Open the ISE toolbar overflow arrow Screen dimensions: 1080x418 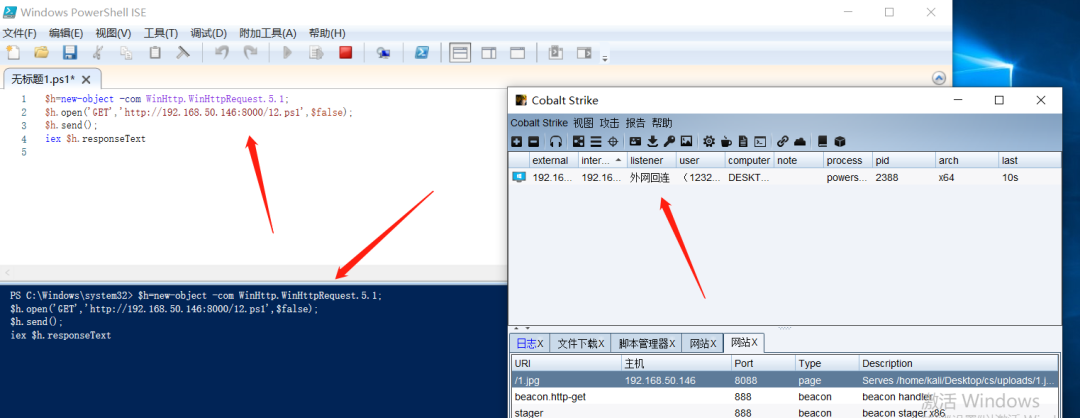click(x=605, y=57)
